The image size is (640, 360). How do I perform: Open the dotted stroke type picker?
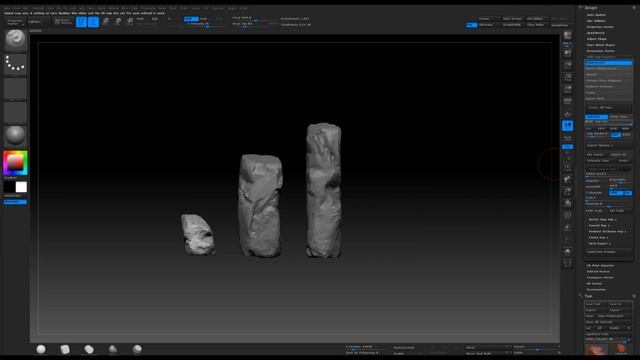tap(16, 64)
